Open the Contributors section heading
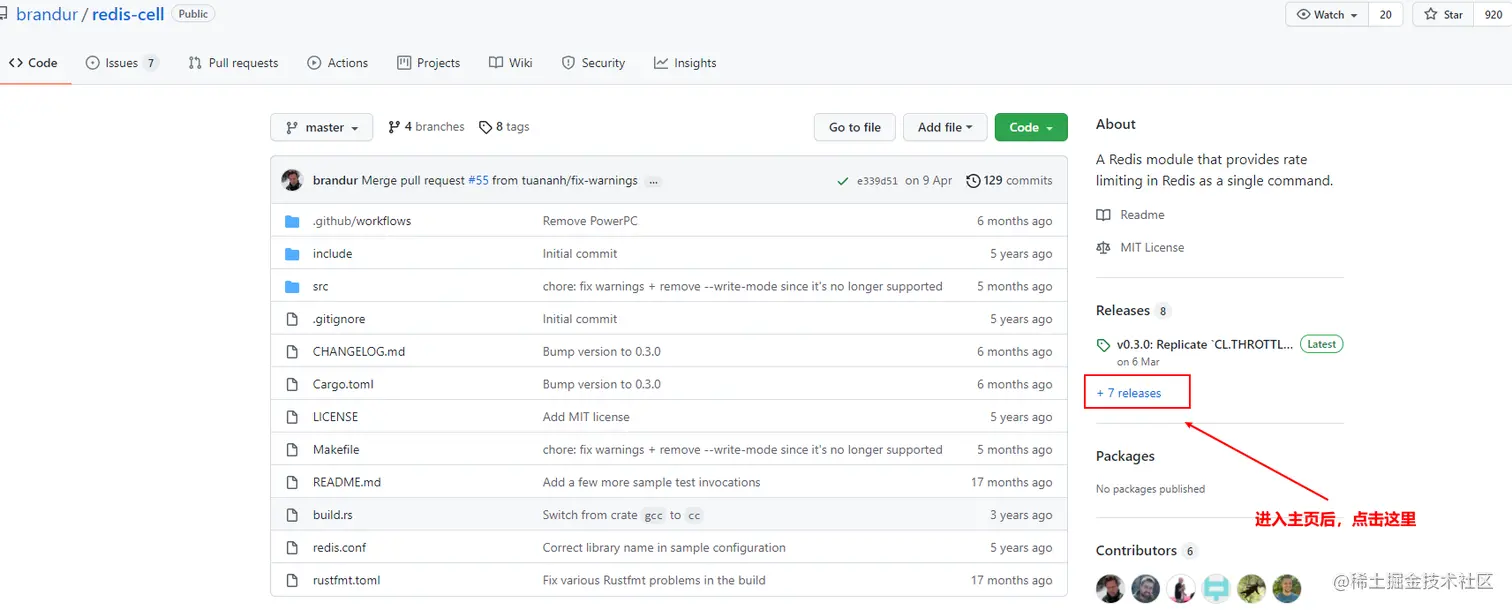 pos(1136,551)
